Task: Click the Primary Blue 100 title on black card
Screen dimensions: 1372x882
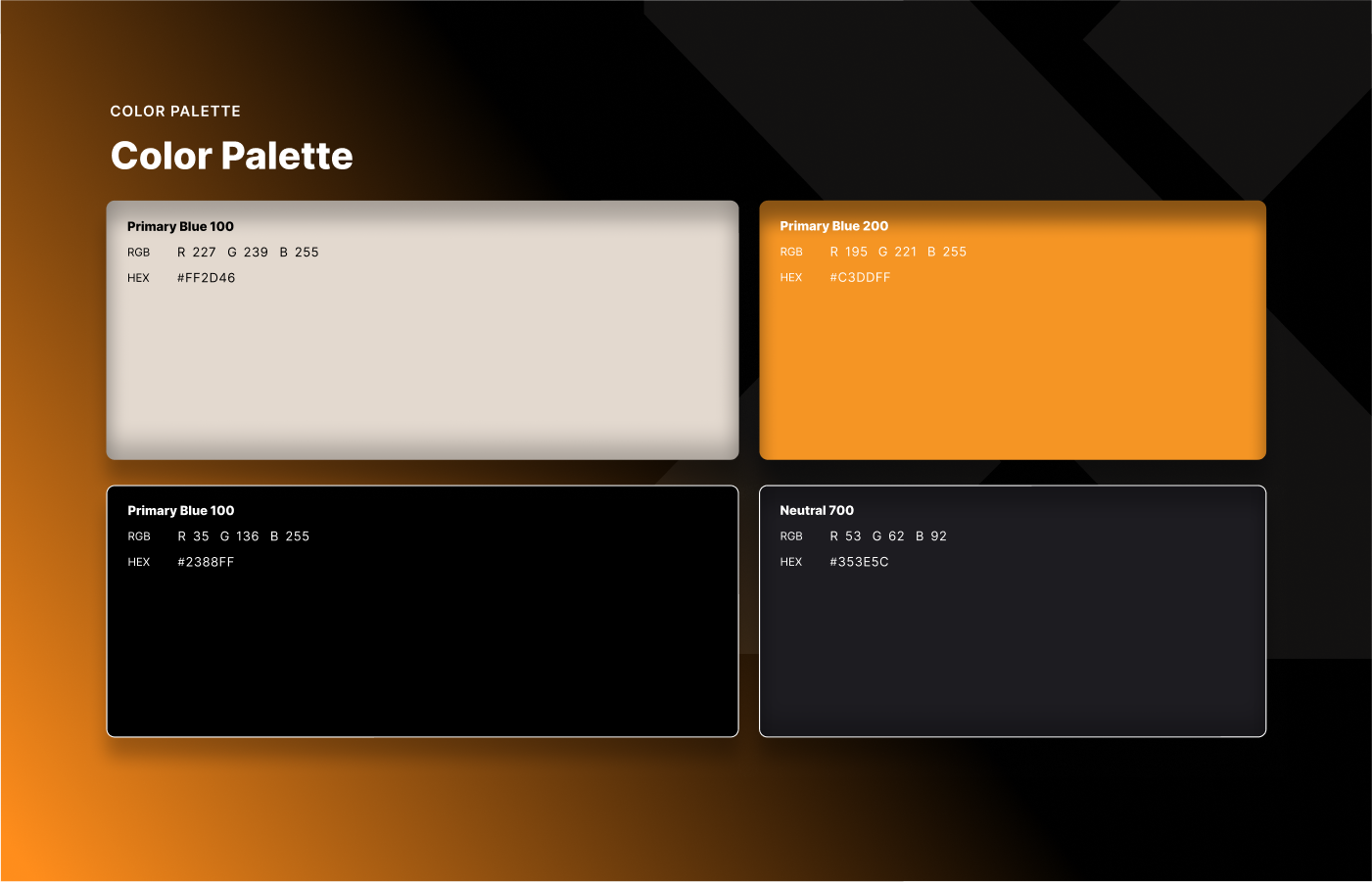Action: 180,511
